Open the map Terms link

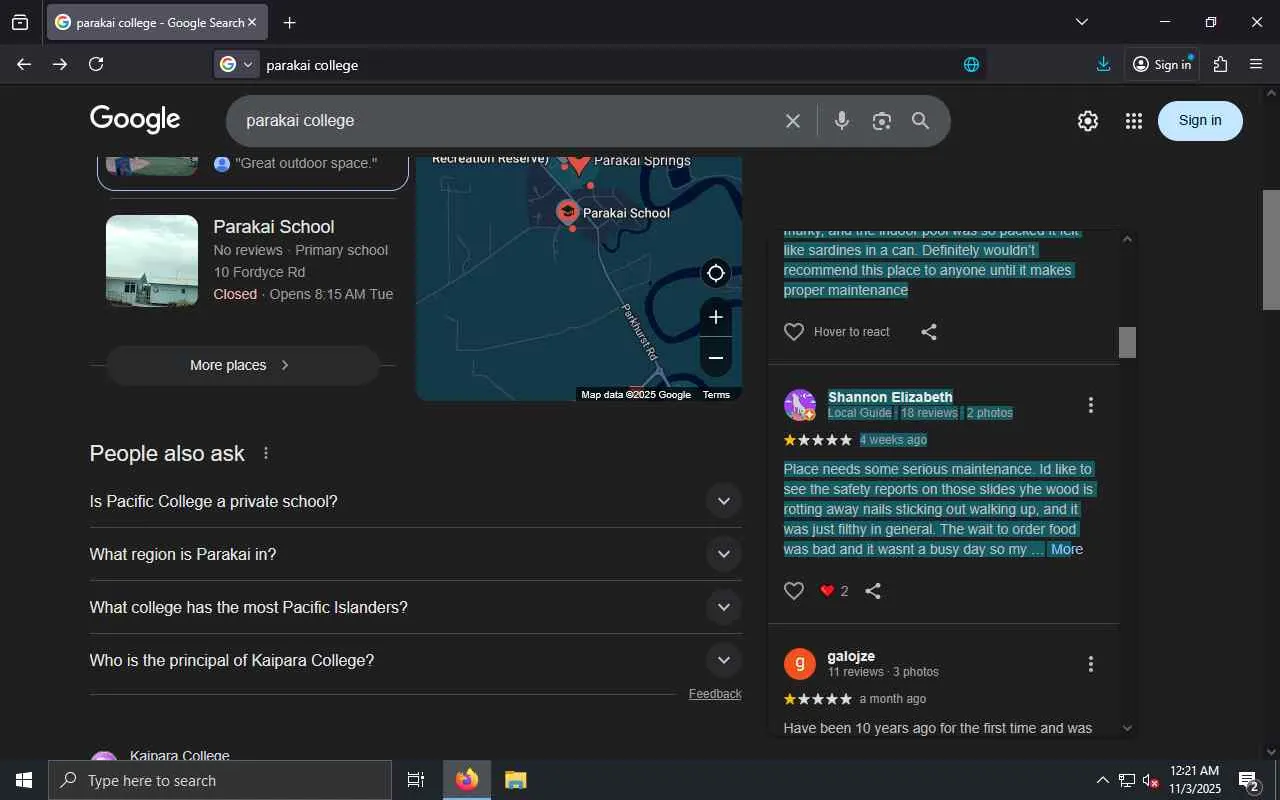(716, 395)
